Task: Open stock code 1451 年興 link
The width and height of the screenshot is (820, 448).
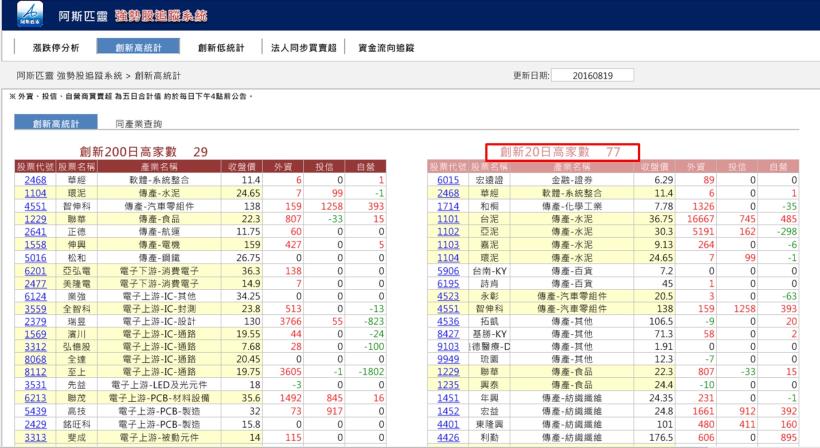Action: (448, 398)
